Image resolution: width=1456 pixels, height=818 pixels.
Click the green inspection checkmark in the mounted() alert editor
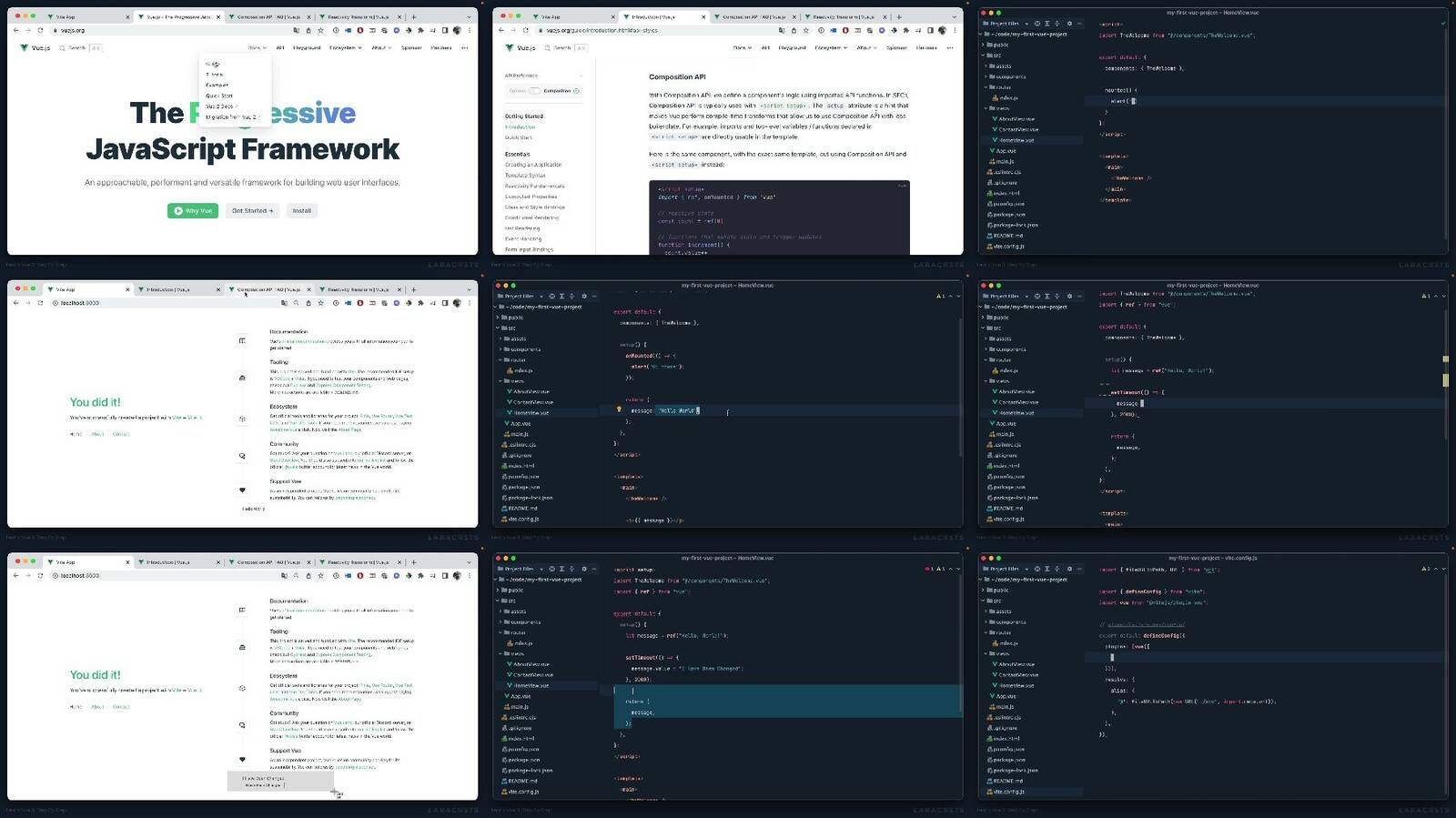(1442, 23)
